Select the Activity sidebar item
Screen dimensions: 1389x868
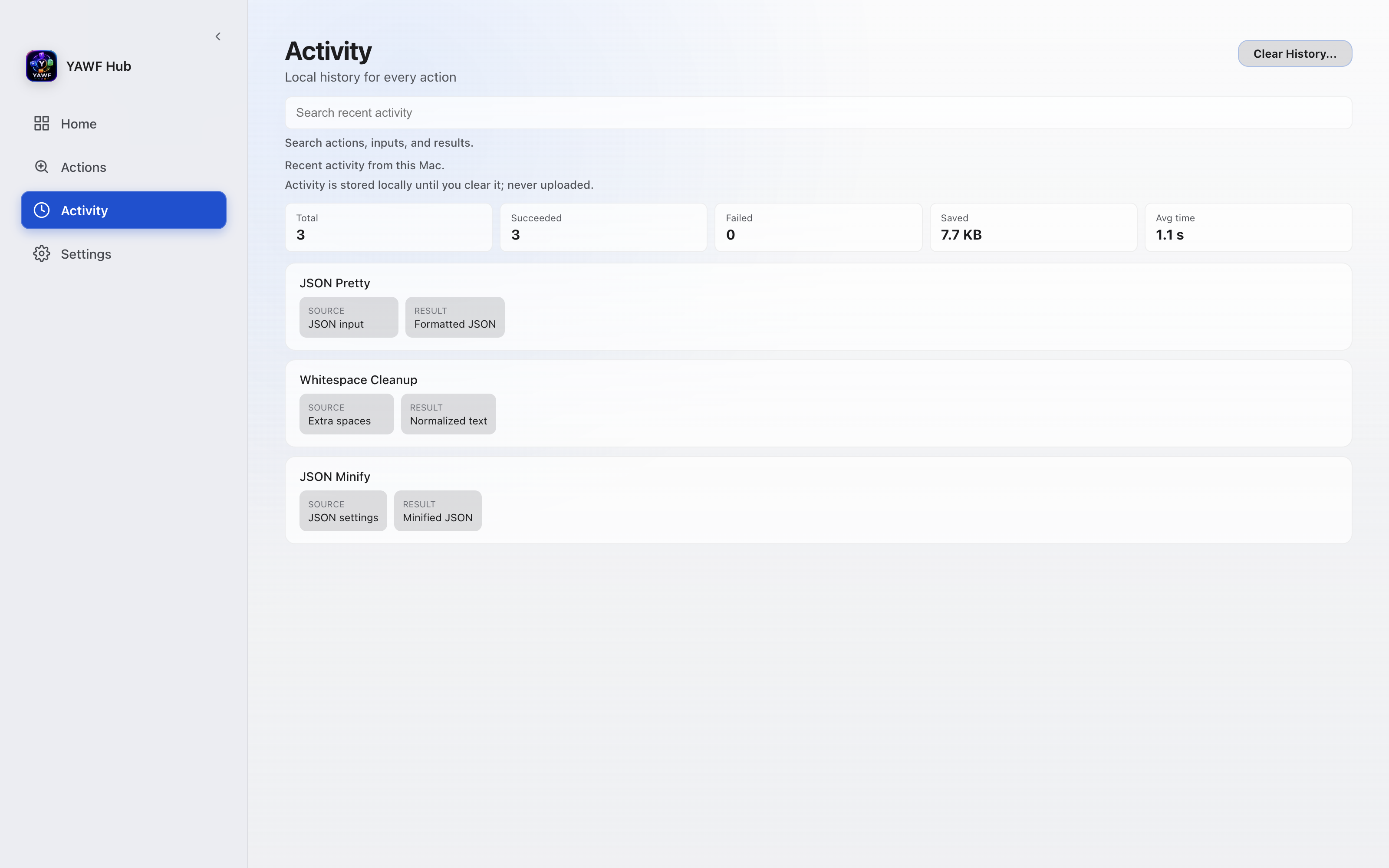pos(123,210)
